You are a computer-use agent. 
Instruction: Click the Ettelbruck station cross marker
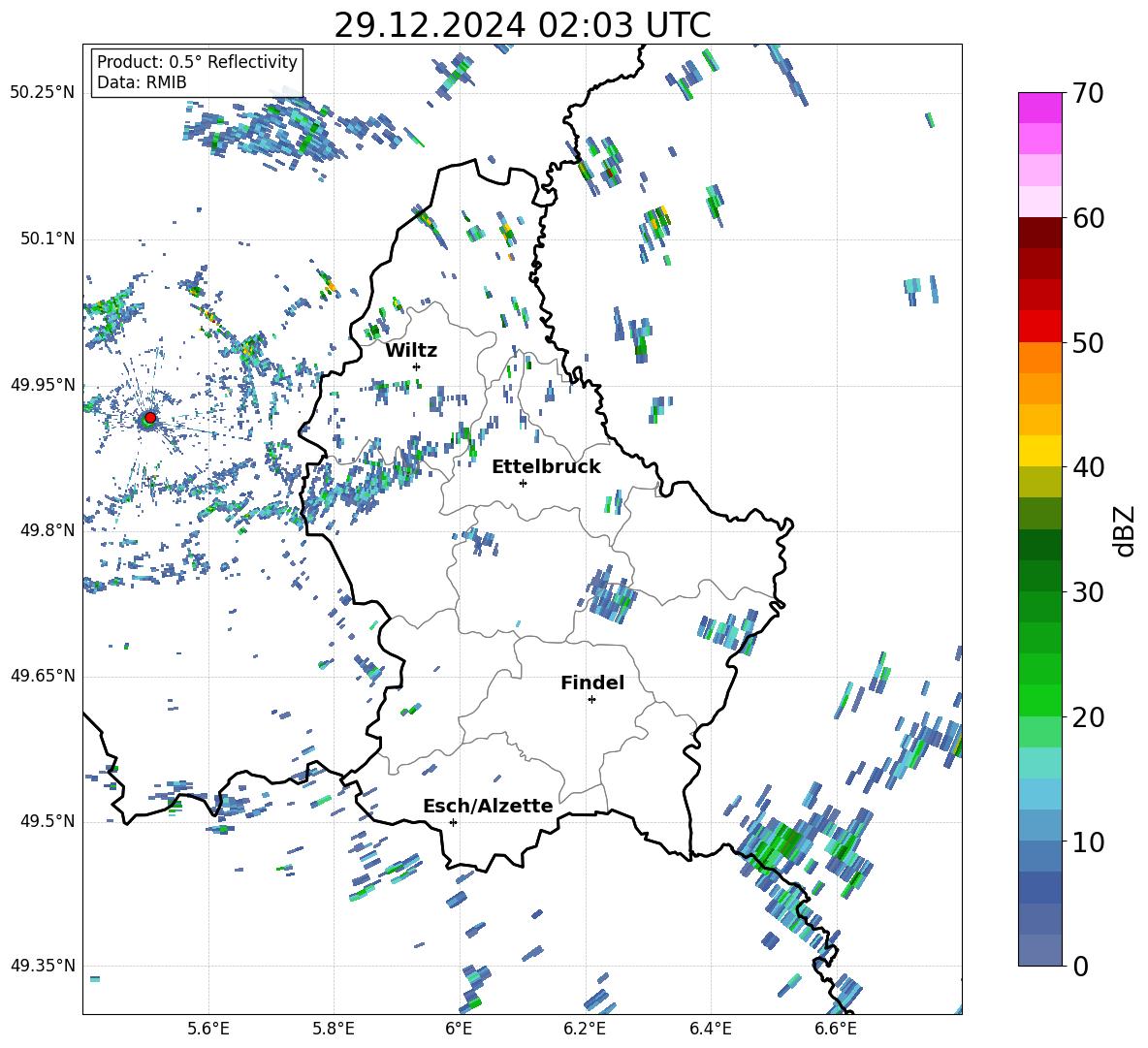(523, 483)
